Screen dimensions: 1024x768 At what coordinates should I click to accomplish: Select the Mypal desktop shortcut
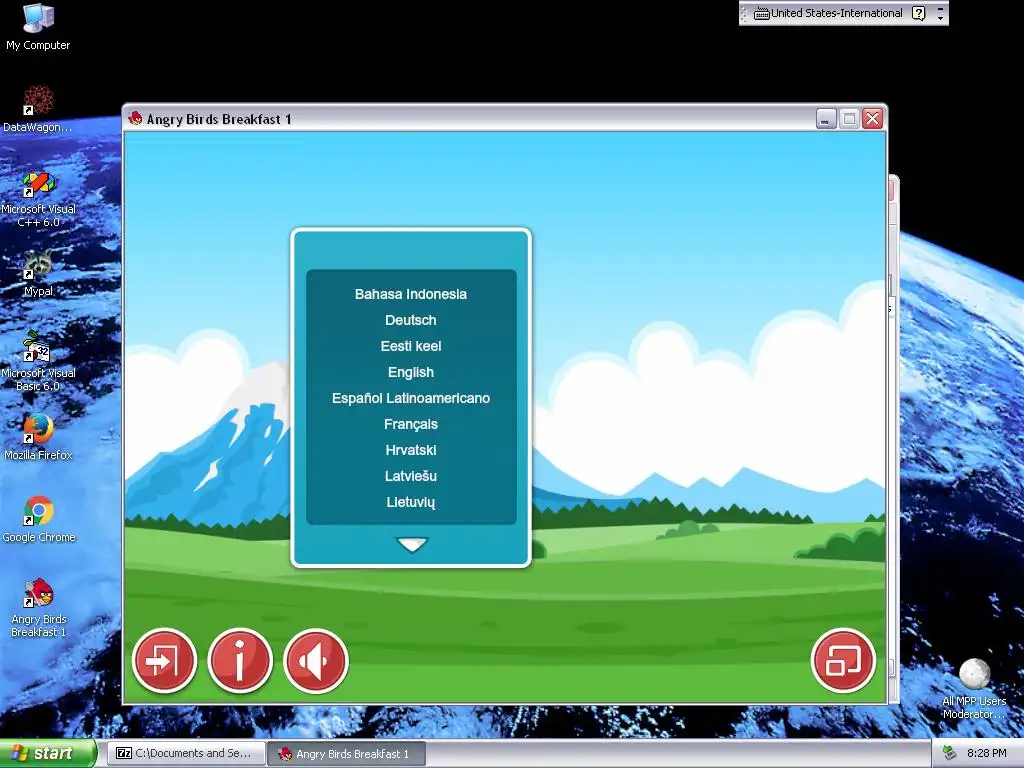click(38, 273)
